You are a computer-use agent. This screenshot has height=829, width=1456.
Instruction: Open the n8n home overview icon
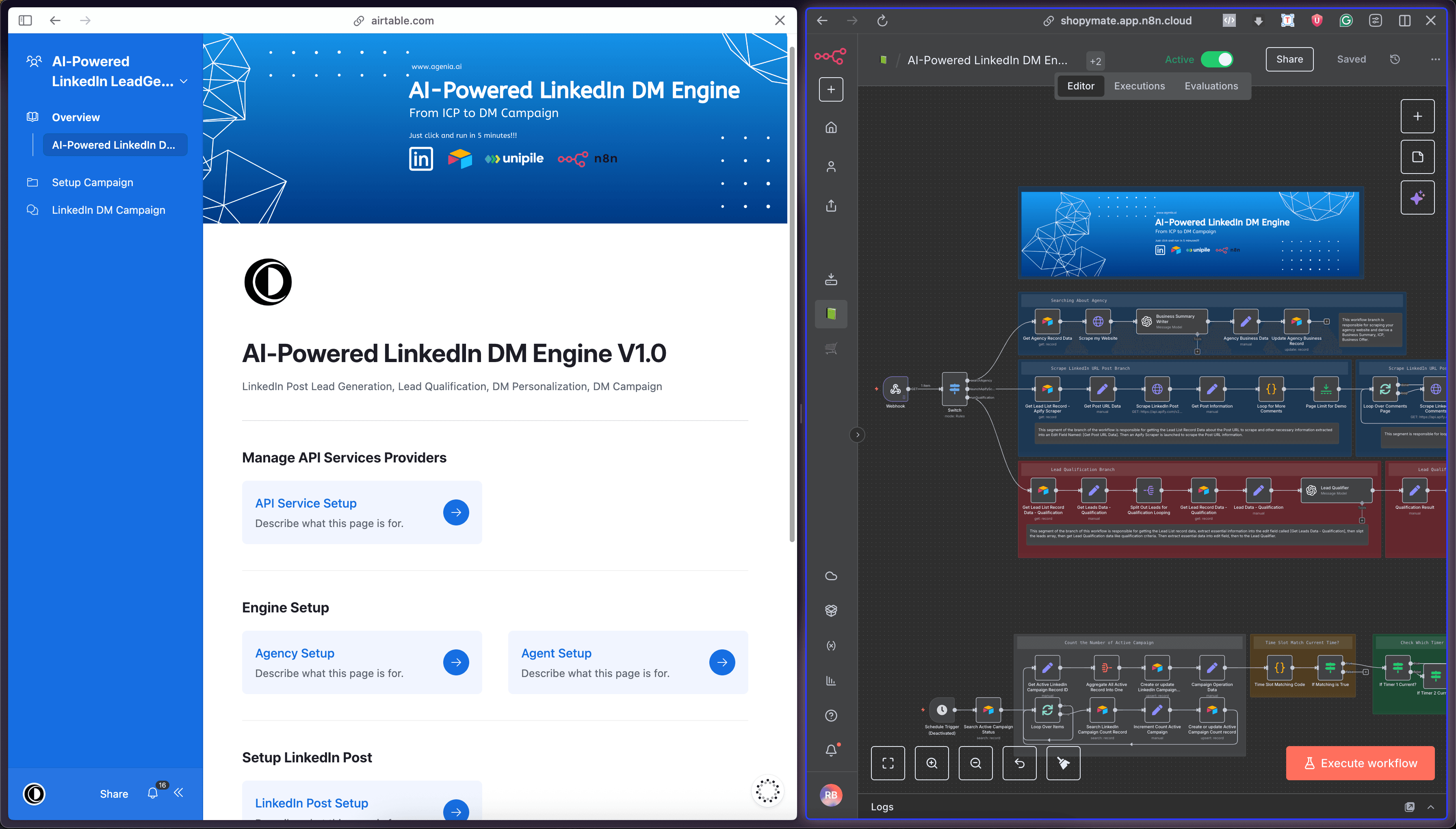831,128
